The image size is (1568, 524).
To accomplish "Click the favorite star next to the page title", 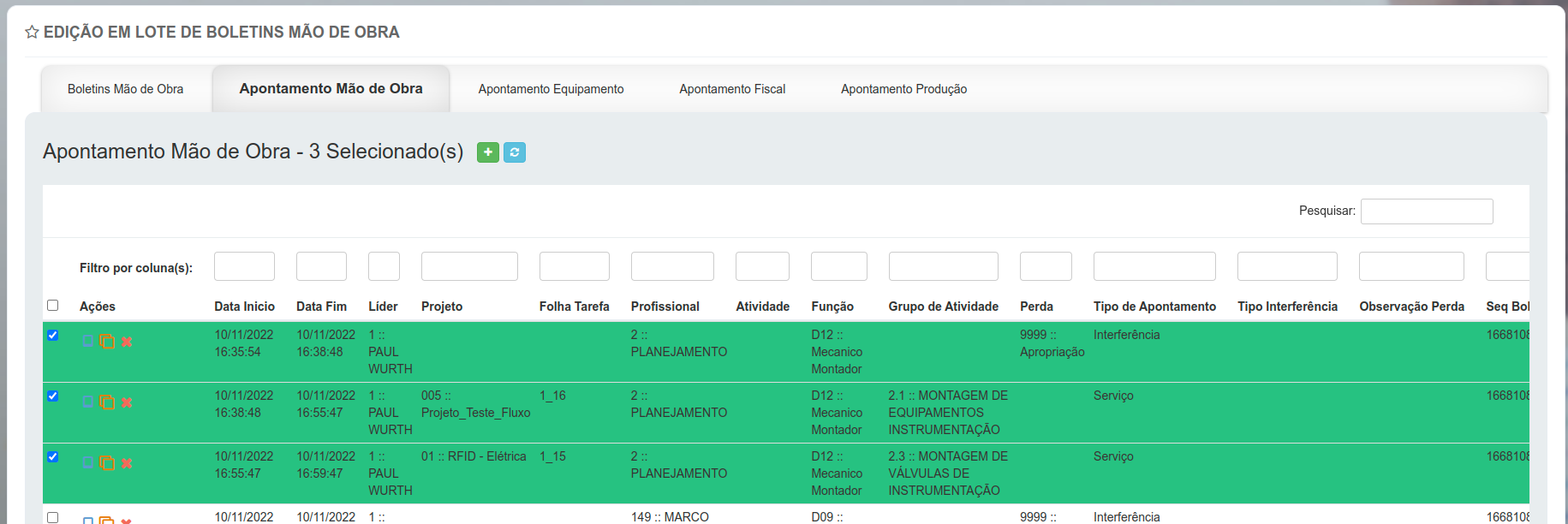I will [32, 33].
